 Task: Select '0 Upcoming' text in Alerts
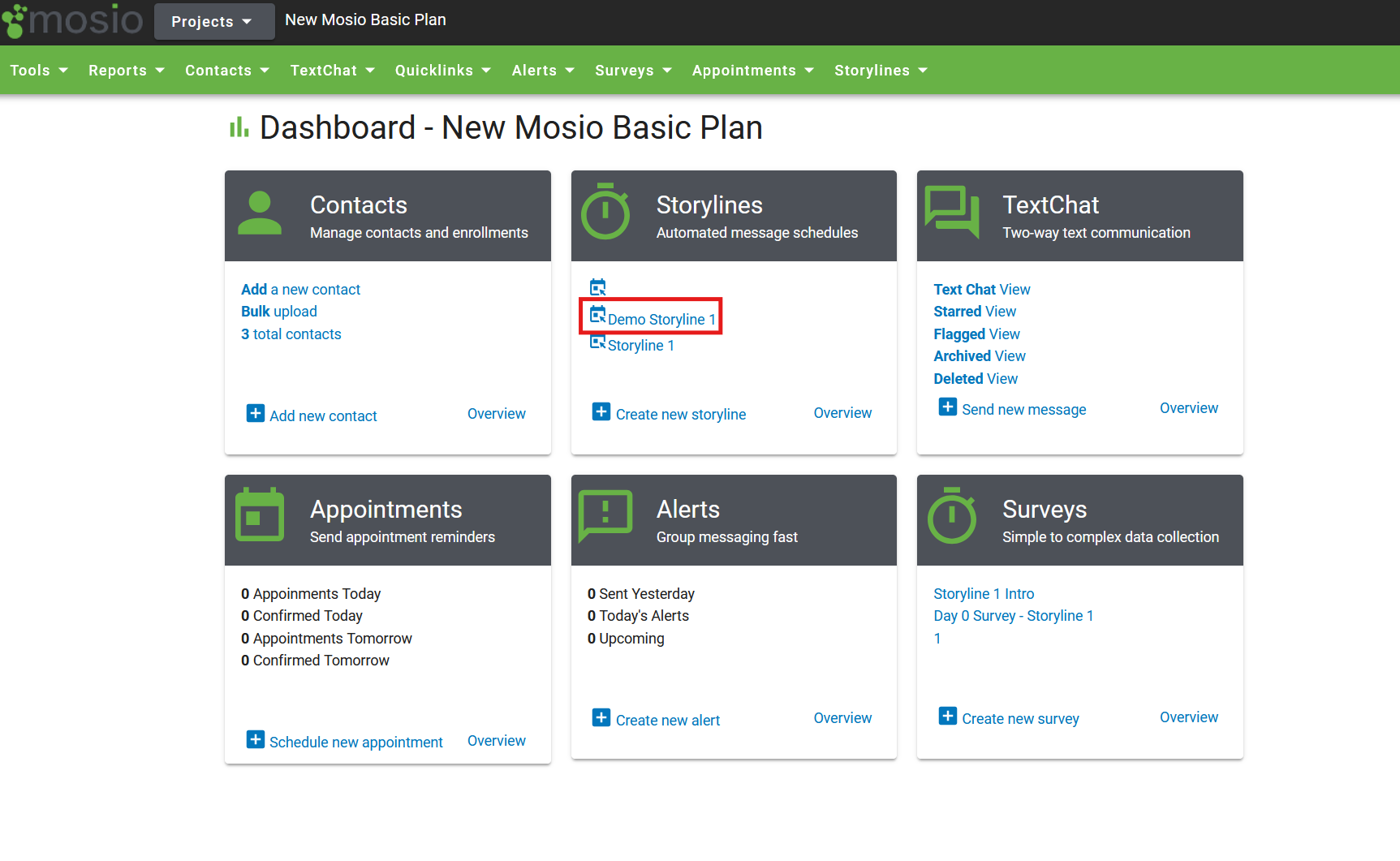point(626,639)
